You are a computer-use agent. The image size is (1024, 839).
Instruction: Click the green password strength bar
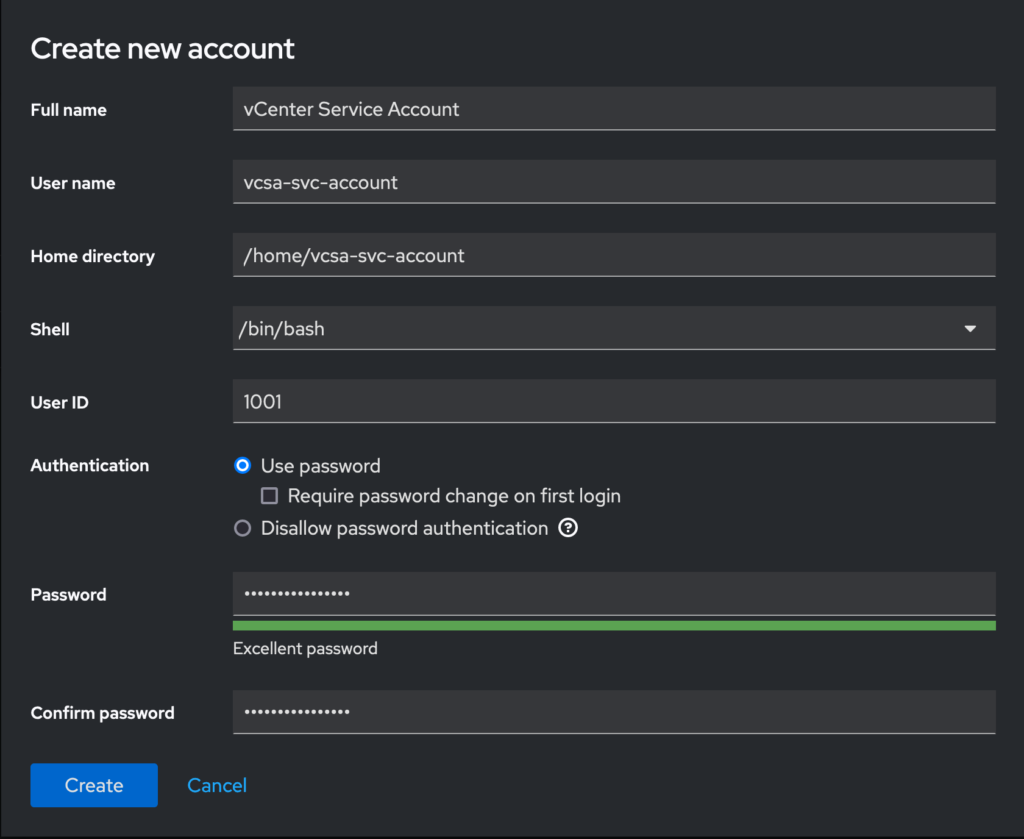(614, 626)
